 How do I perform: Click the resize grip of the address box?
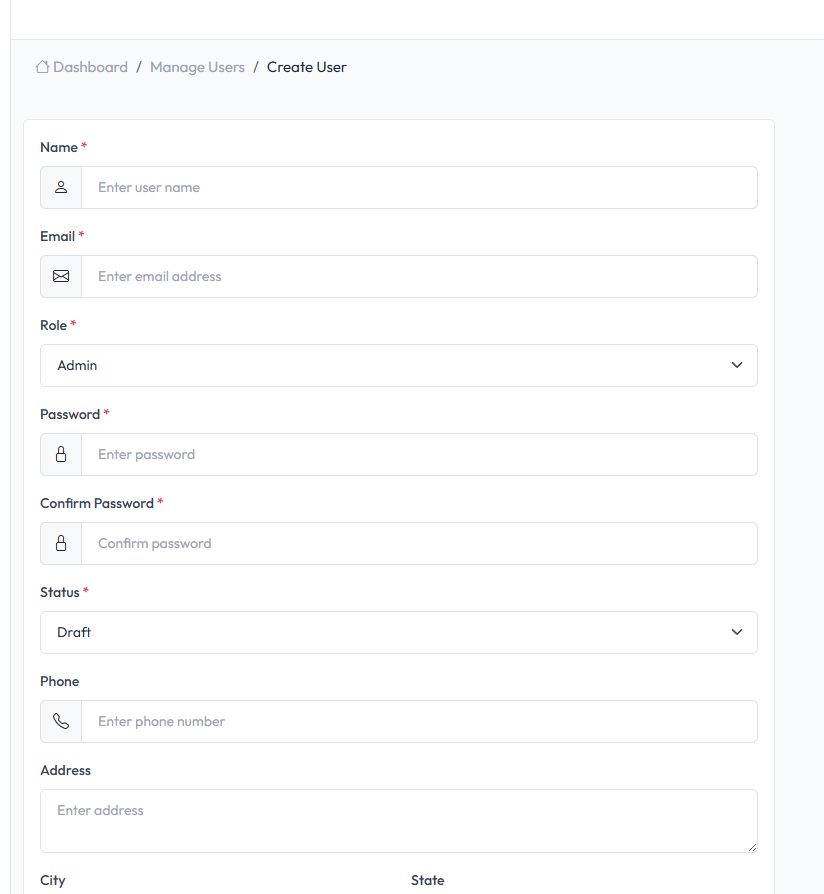752,848
